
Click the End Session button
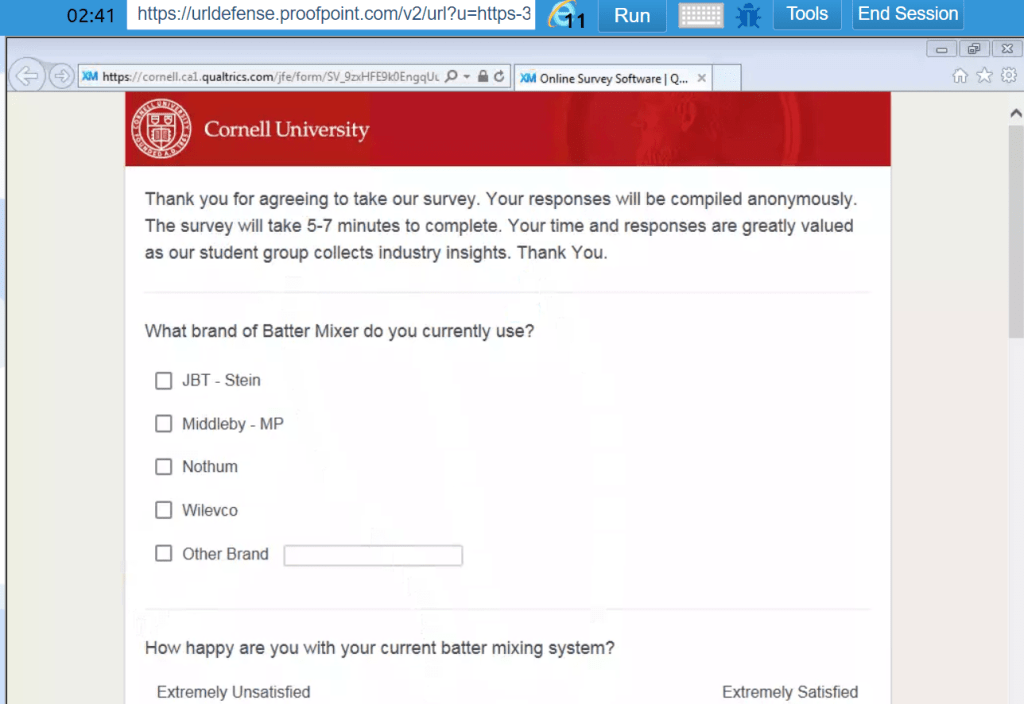pyautogui.click(x=908, y=14)
